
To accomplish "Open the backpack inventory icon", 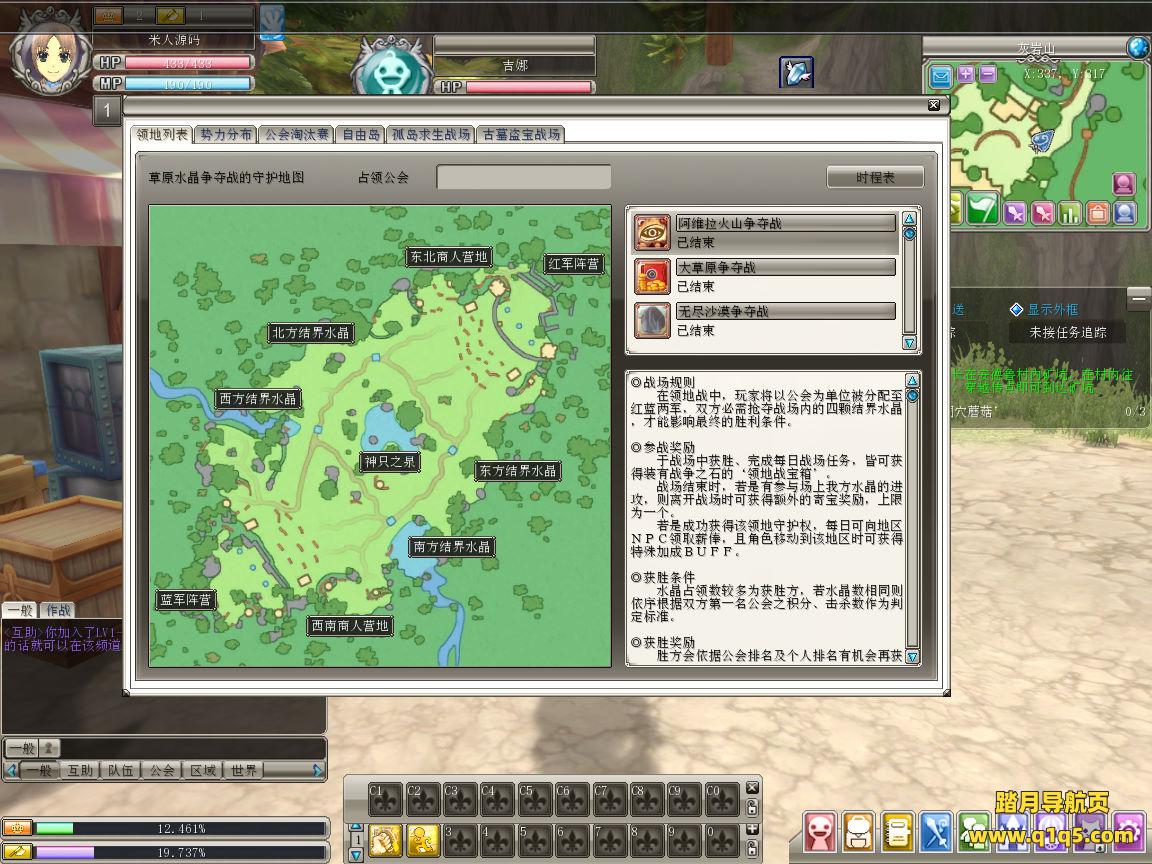I will point(859,831).
